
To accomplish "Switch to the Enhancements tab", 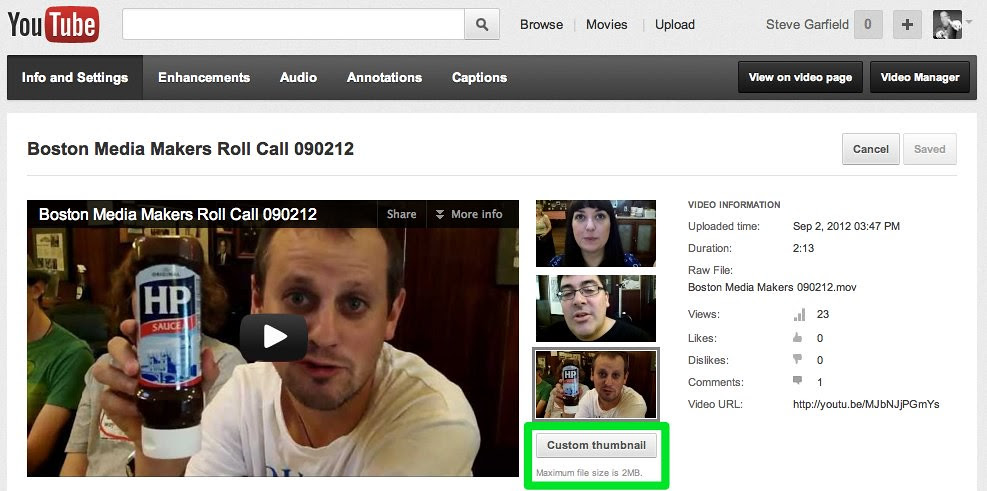I will (204, 77).
